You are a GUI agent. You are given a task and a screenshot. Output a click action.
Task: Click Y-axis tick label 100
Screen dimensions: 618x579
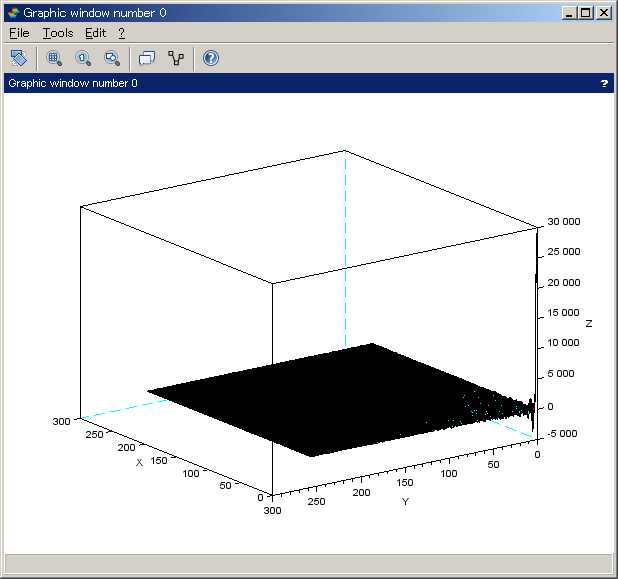[x=449, y=473]
